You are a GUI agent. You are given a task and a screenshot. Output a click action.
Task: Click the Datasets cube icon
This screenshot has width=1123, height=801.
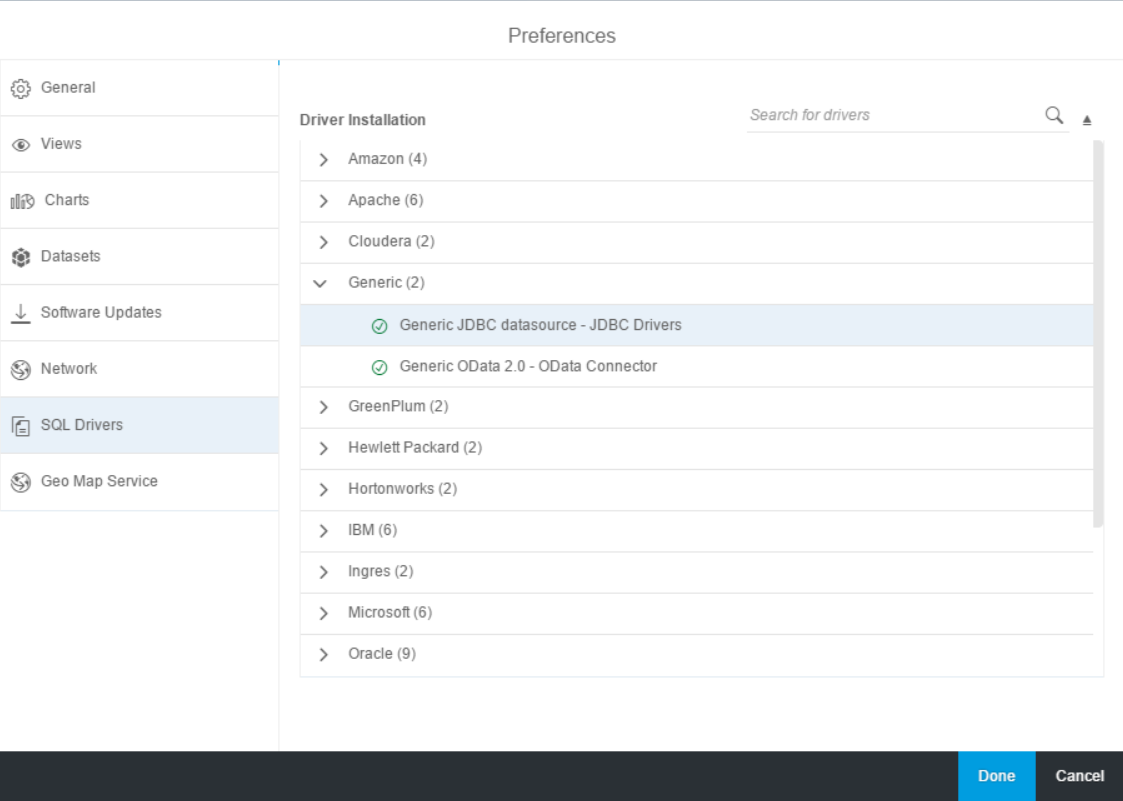click(x=21, y=257)
